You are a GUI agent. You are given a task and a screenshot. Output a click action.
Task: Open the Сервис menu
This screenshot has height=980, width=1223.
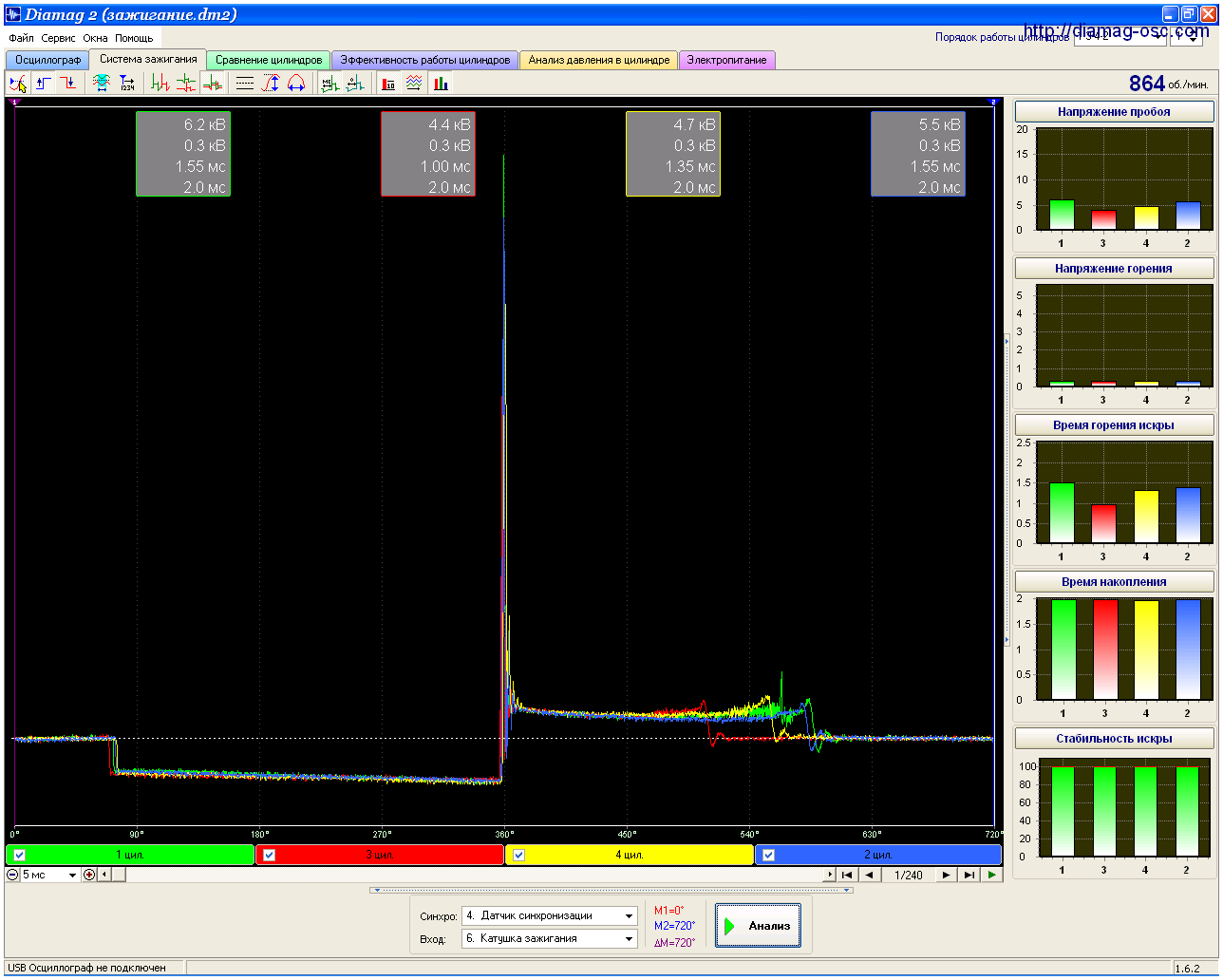click(59, 38)
